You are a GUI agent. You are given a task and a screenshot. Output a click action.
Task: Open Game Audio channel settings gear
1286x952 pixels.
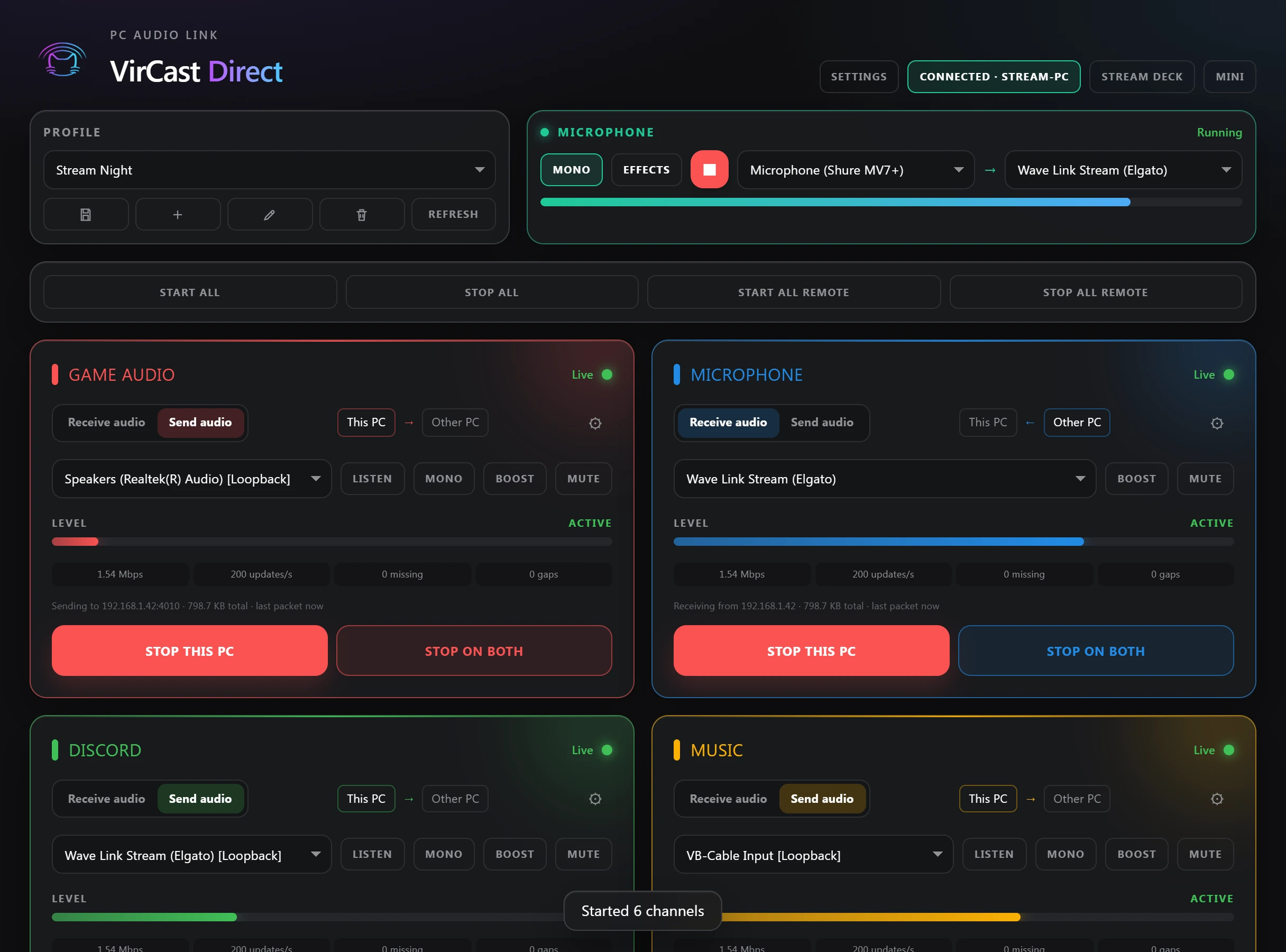pyautogui.click(x=595, y=423)
